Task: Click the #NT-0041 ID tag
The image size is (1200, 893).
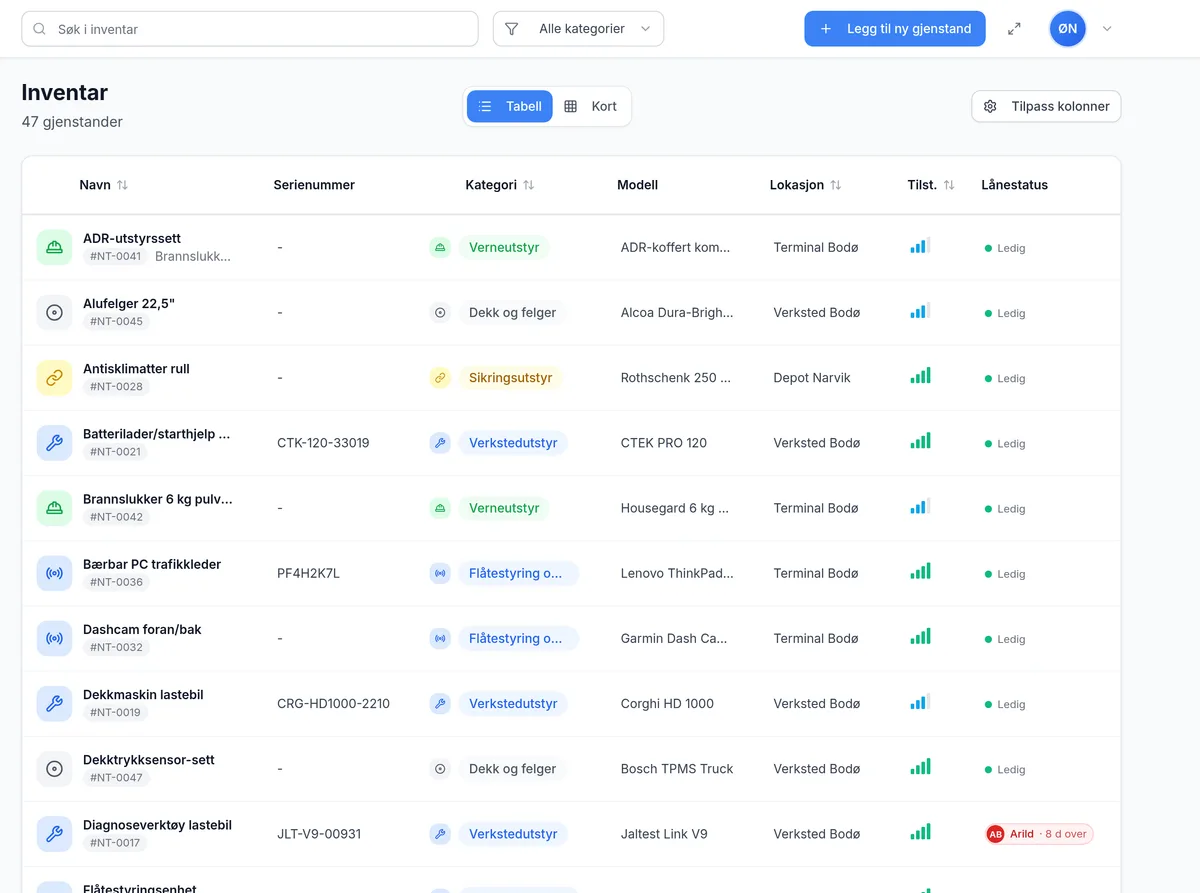Action: pos(115,256)
